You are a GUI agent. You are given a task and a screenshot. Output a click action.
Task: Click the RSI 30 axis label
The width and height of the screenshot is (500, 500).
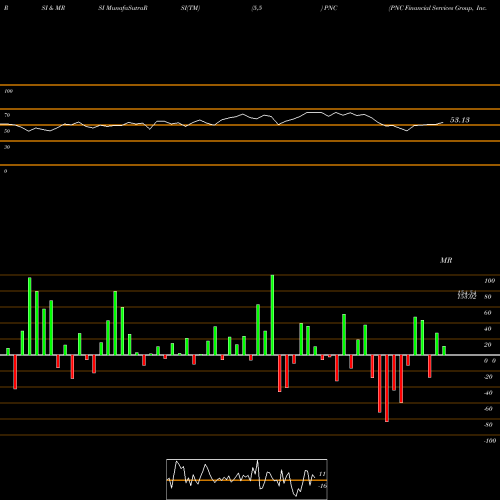point(7,147)
